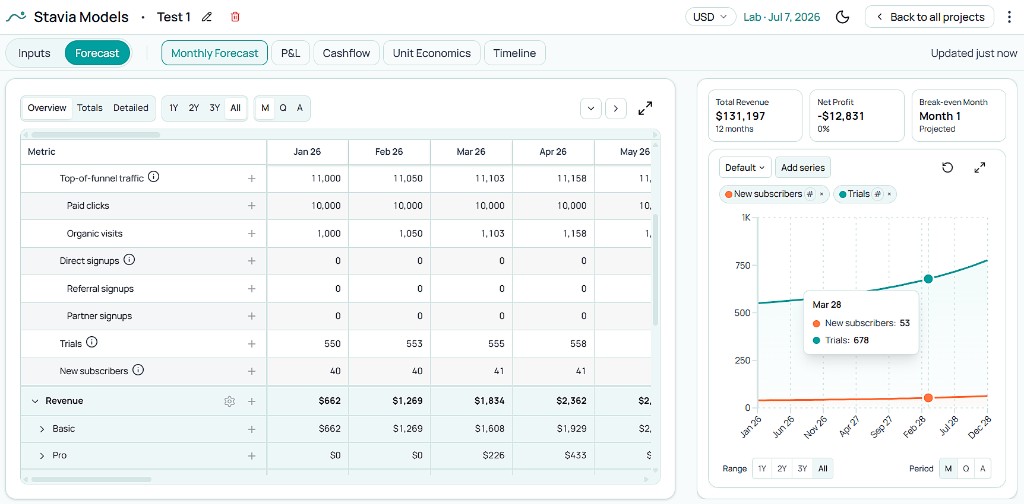
Task: Click Net Profit -$12,831 card
Action: (x=857, y=116)
